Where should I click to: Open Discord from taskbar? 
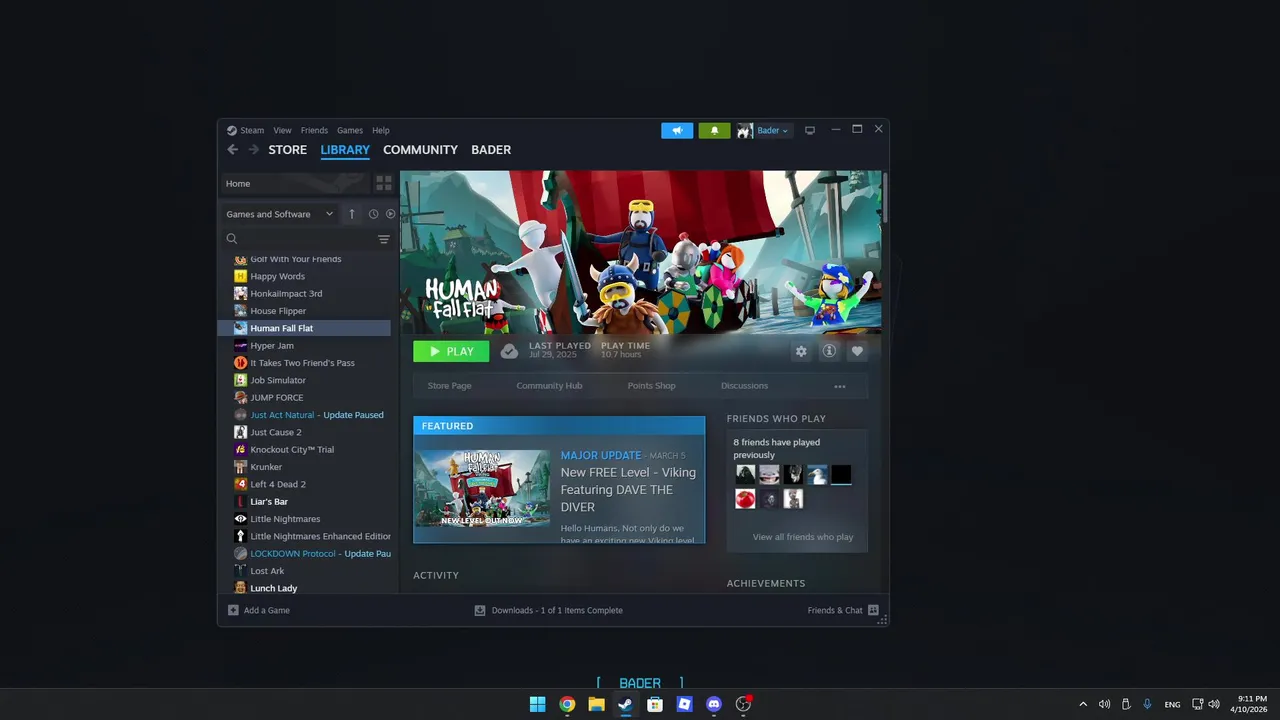713,704
